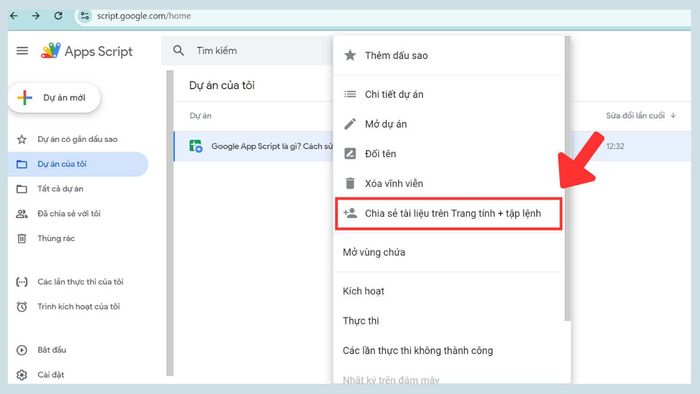Click the people icon for shared projects
The height and width of the screenshot is (394, 700).
[21, 214]
